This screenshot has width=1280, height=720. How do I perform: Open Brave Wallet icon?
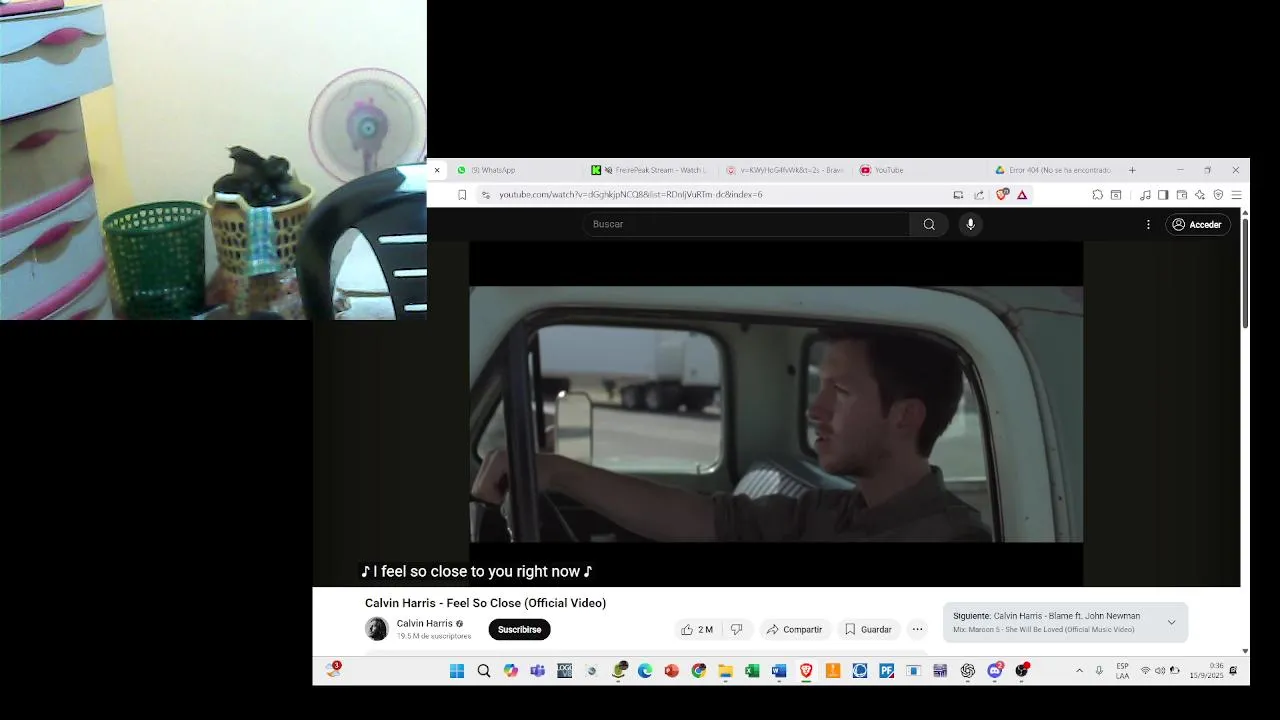pyautogui.click(x=1182, y=195)
